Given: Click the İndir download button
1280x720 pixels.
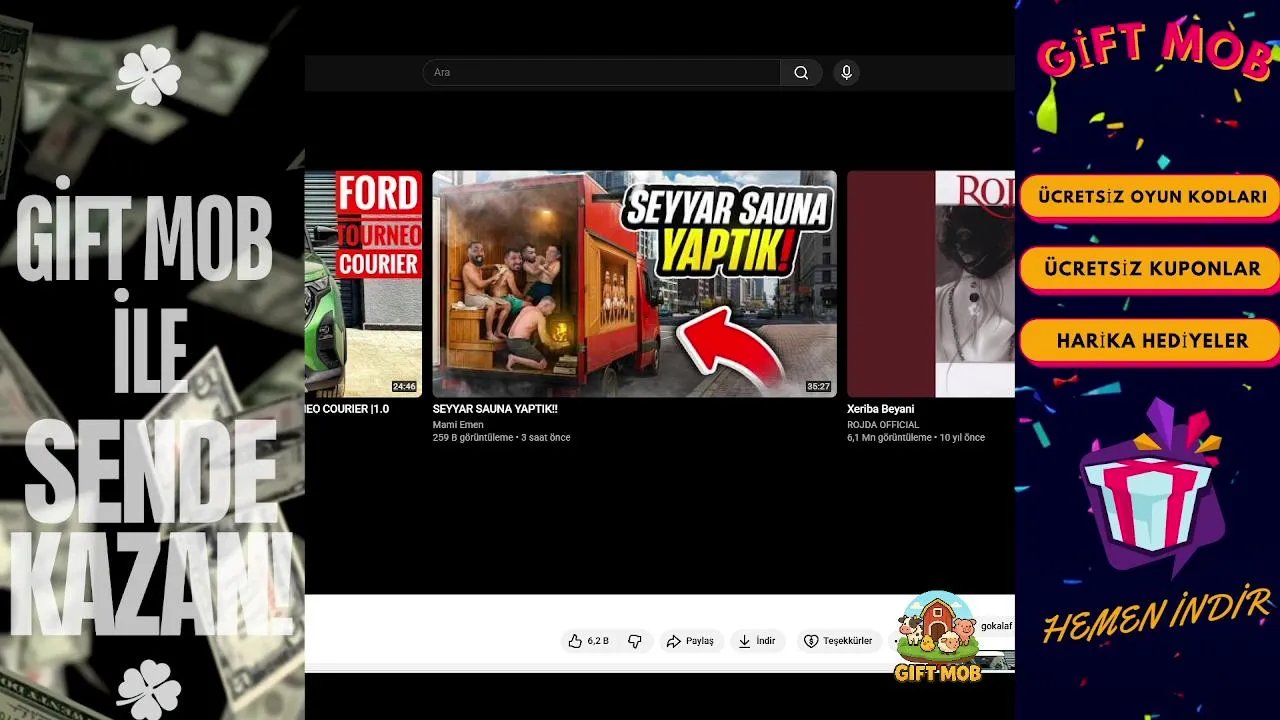Looking at the screenshot, I should coord(757,641).
